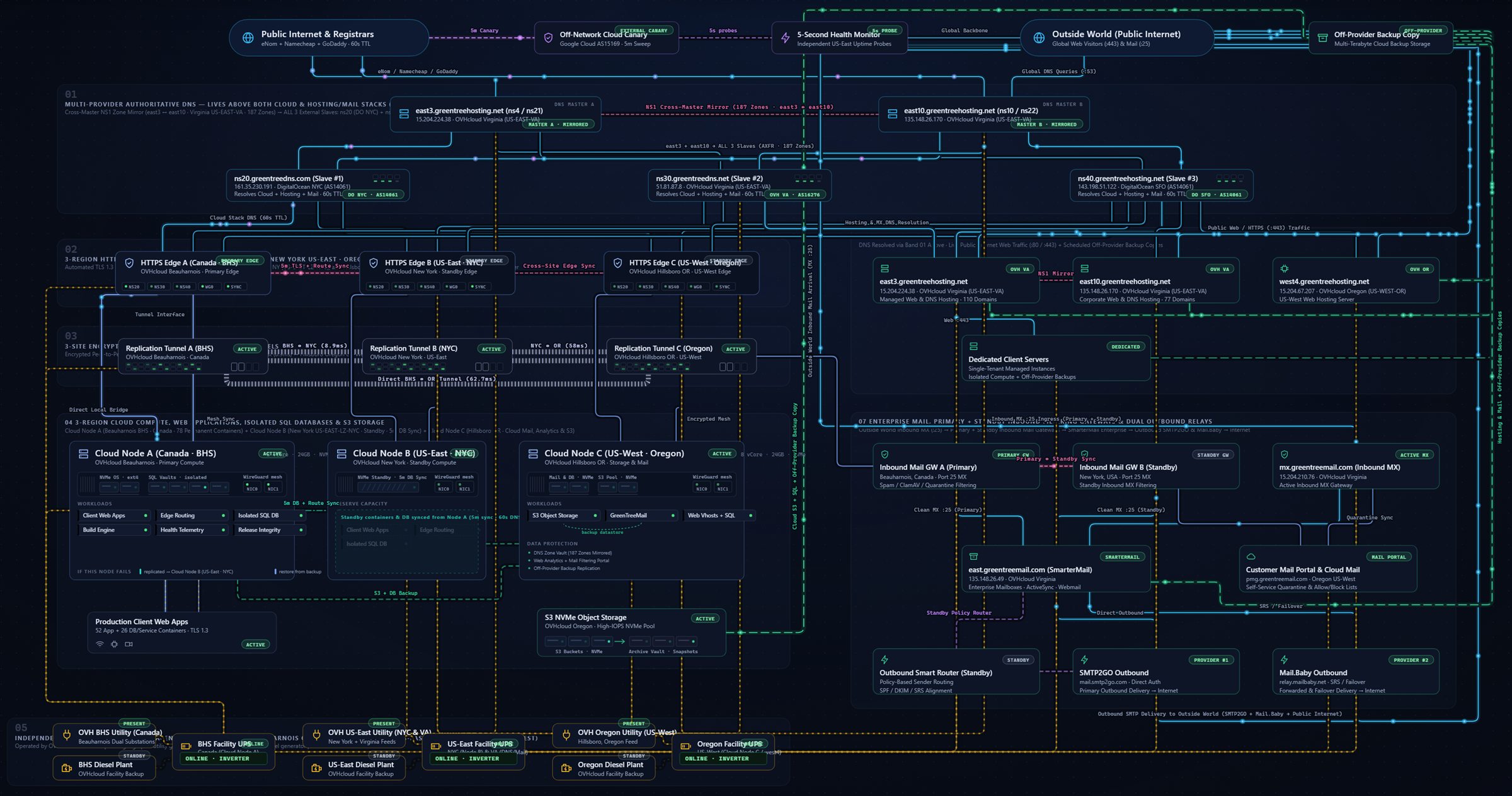Click the ACTIVE badge on Replication Tunnel A
This screenshot has width=1512, height=796.
coord(247,349)
